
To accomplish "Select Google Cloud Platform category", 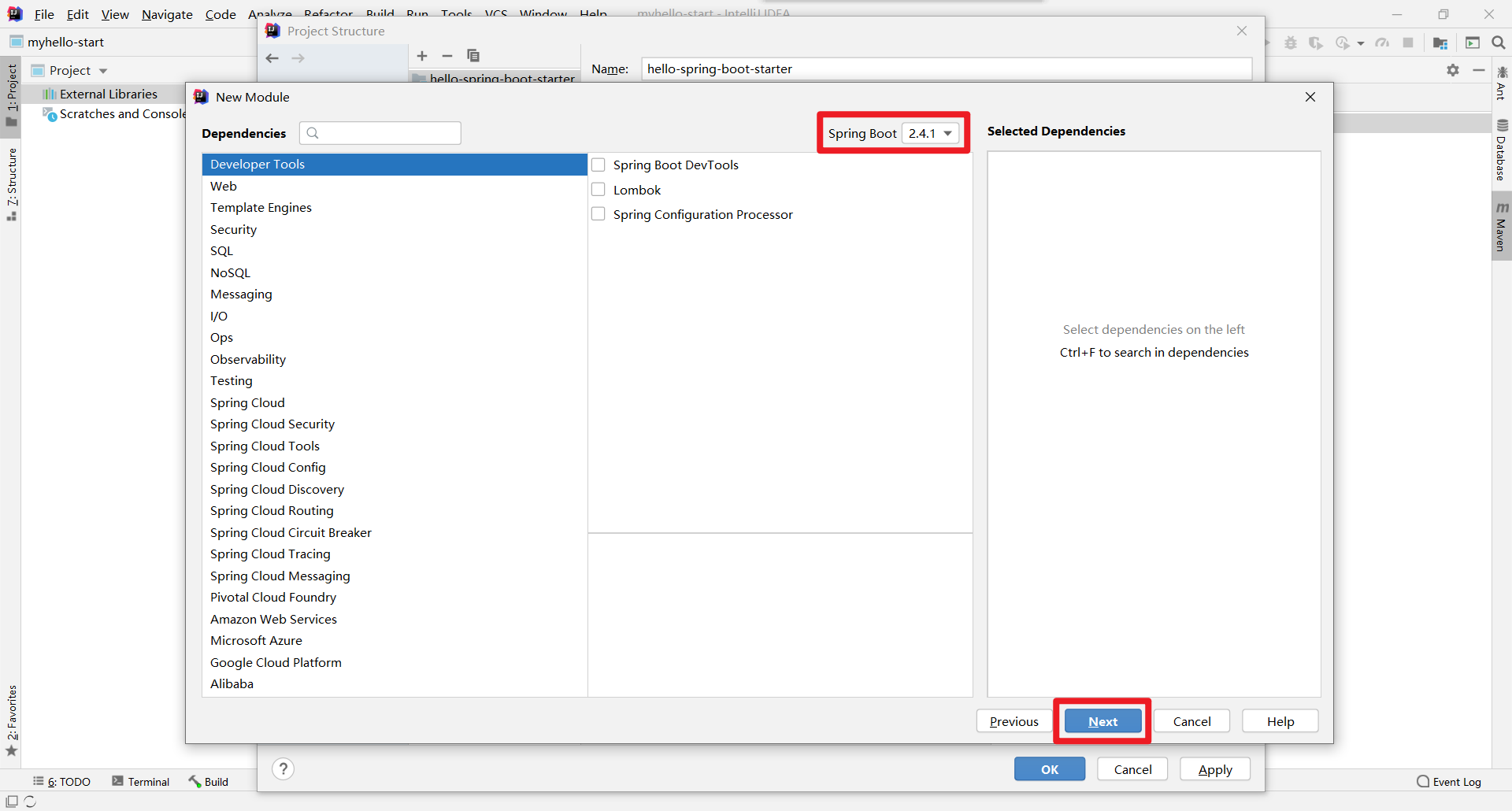I will (x=395, y=662).
